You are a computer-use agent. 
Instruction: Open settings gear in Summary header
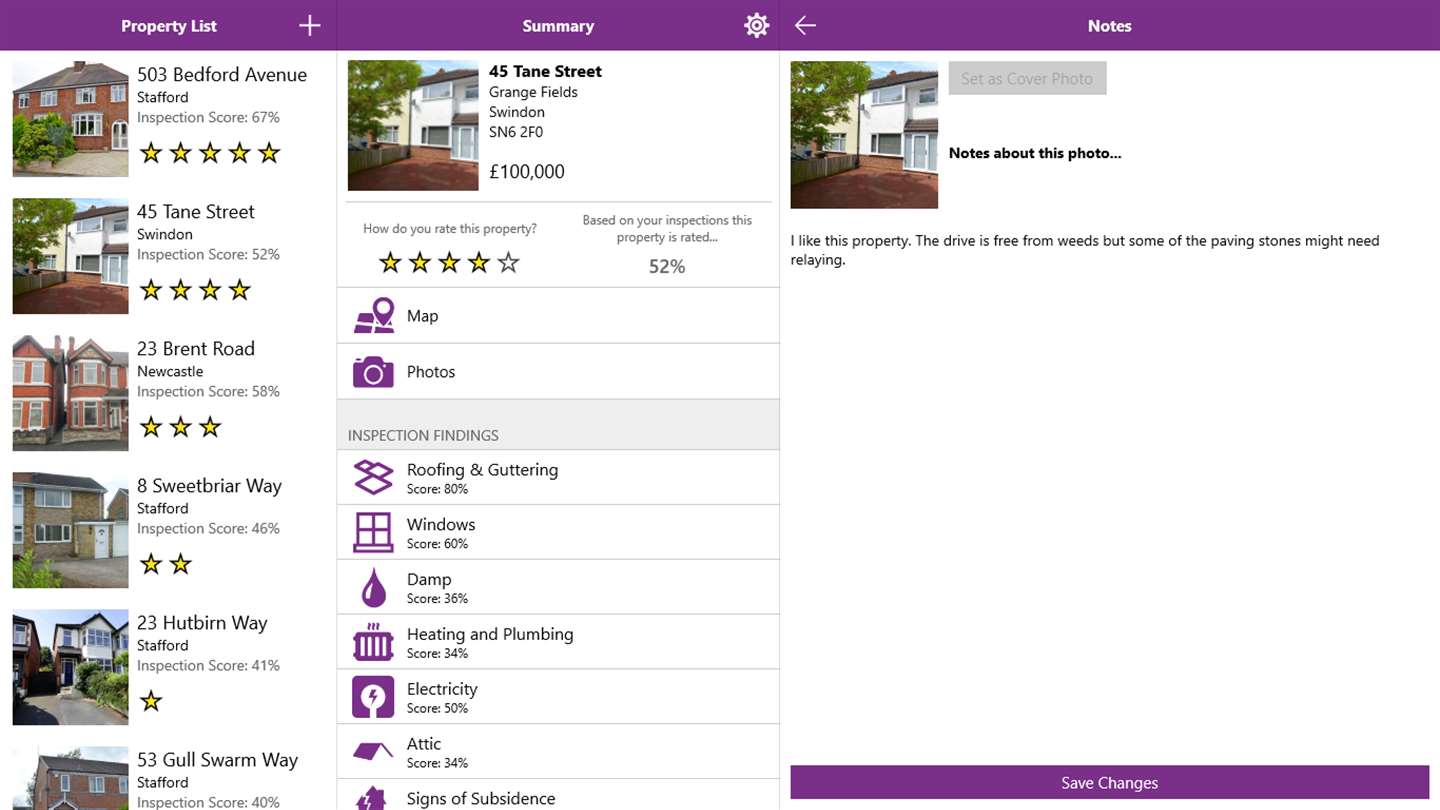pos(757,26)
